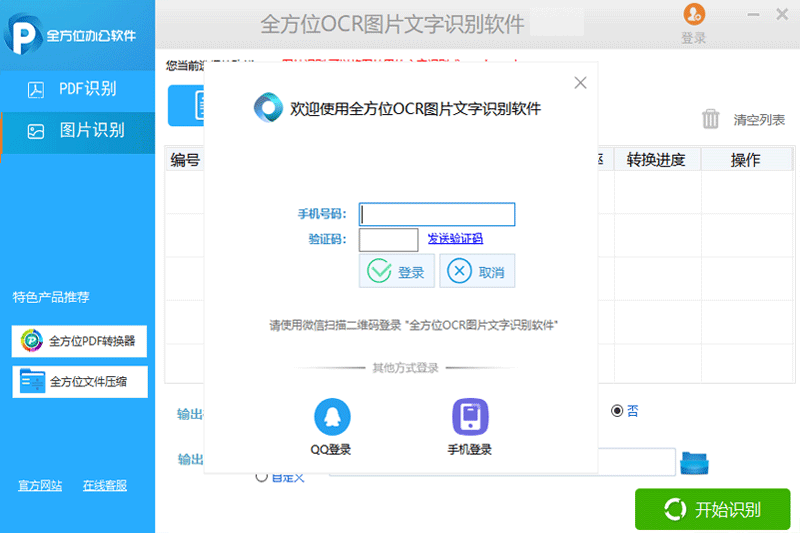Click the 开始识别 green button

712,510
